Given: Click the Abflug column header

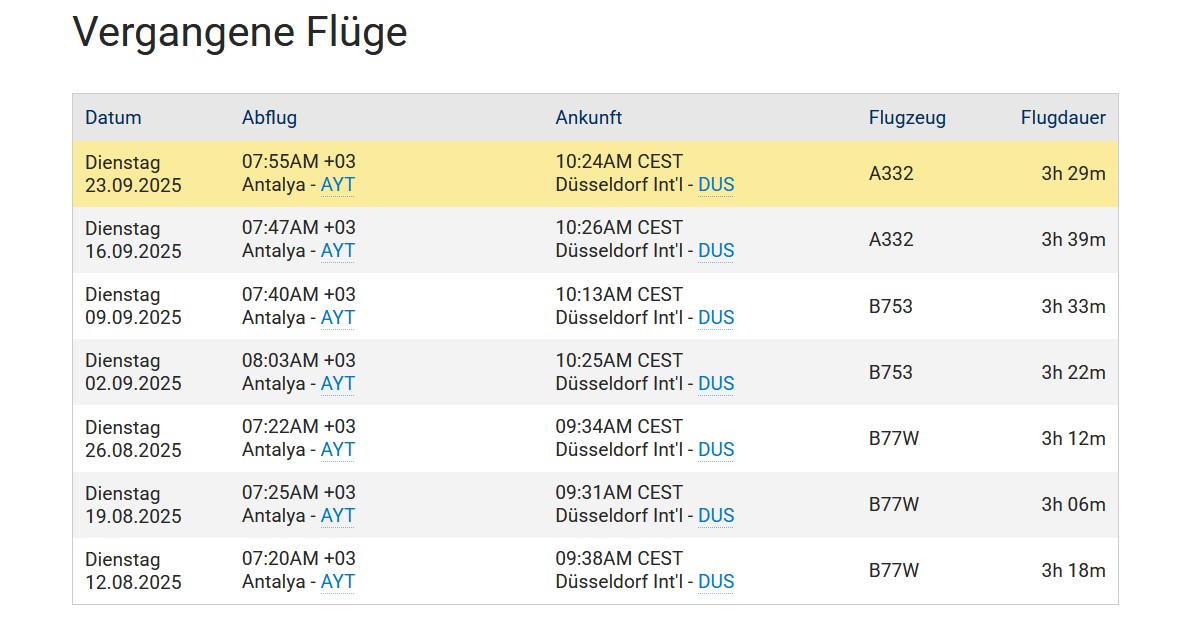Looking at the screenshot, I should [269, 118].
